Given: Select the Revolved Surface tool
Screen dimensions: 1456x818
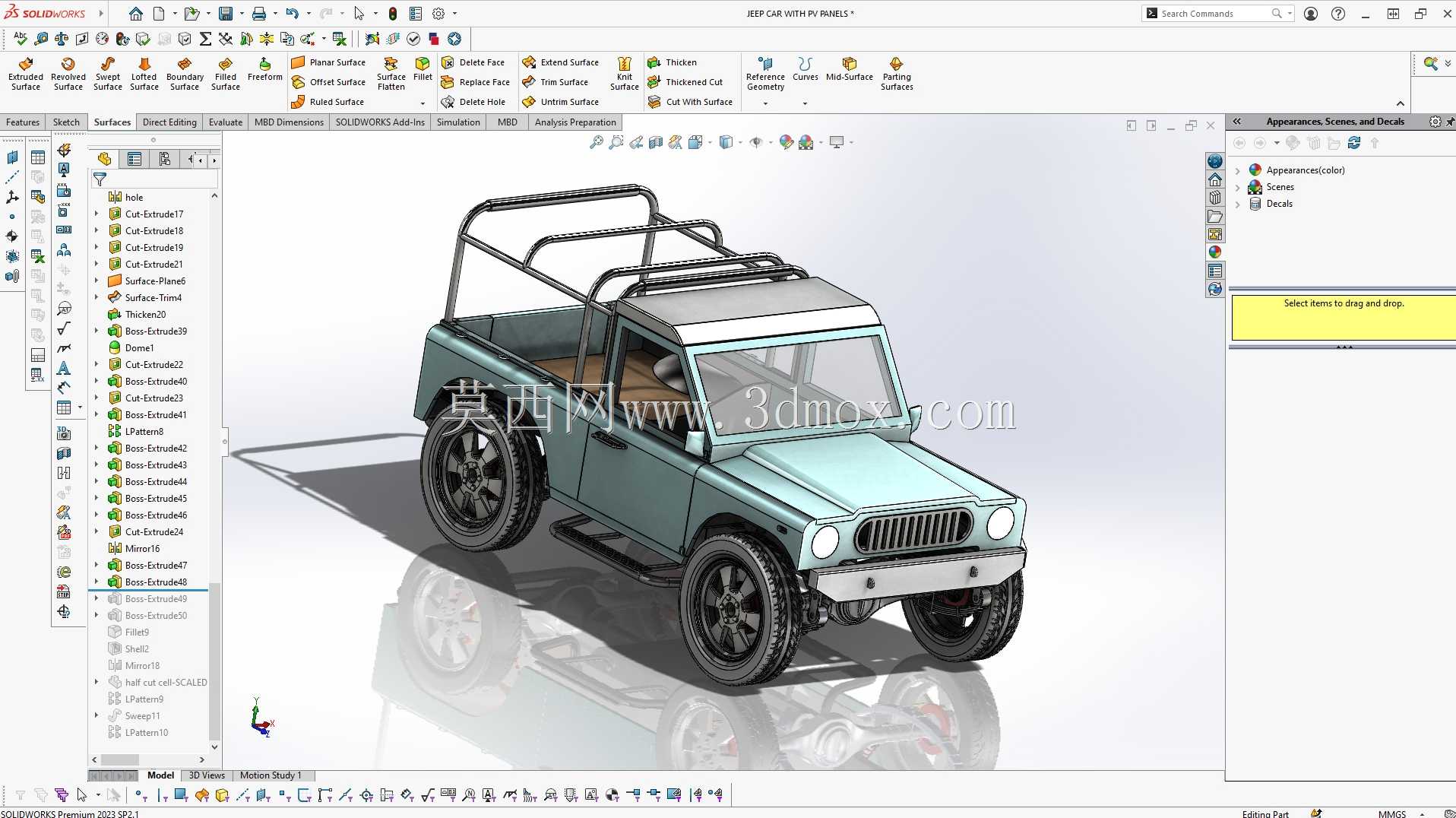Looking at the screenshot, I should [68, 74].
